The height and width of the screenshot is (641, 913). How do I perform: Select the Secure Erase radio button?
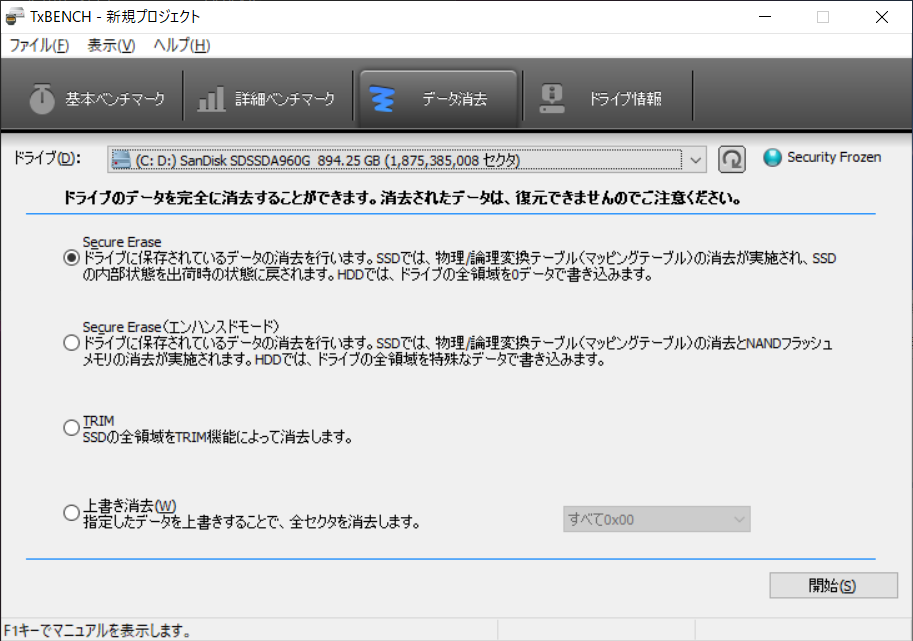point(71,257)
